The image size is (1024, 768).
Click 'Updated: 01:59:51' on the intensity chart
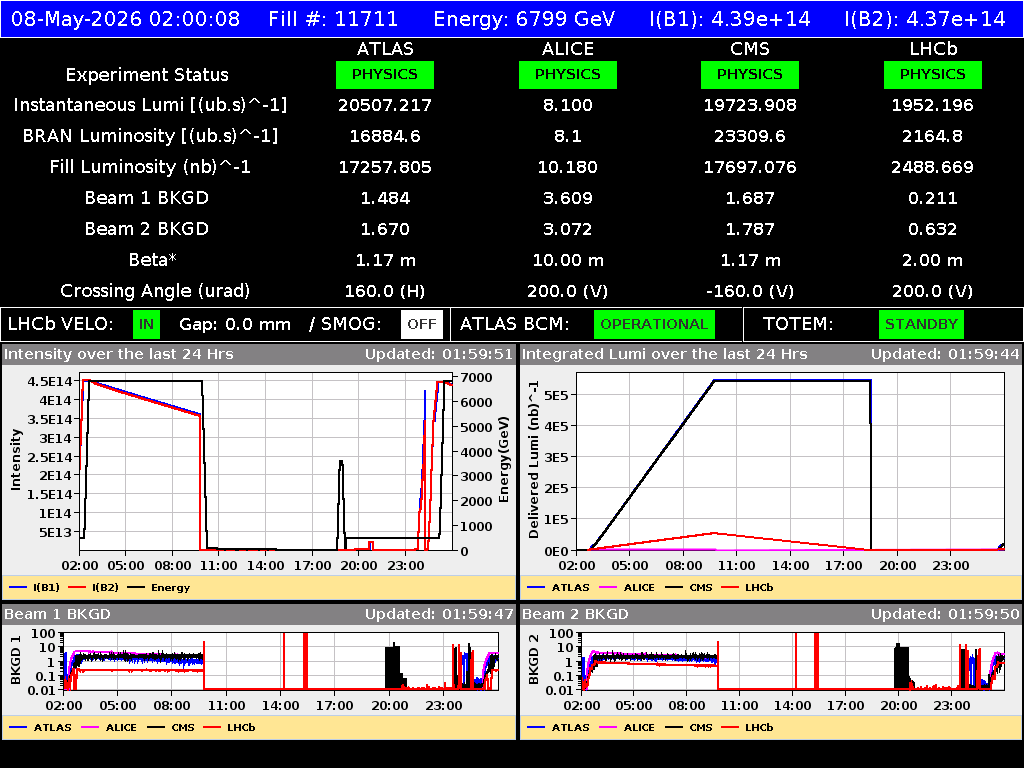click(x=439, y=354)
